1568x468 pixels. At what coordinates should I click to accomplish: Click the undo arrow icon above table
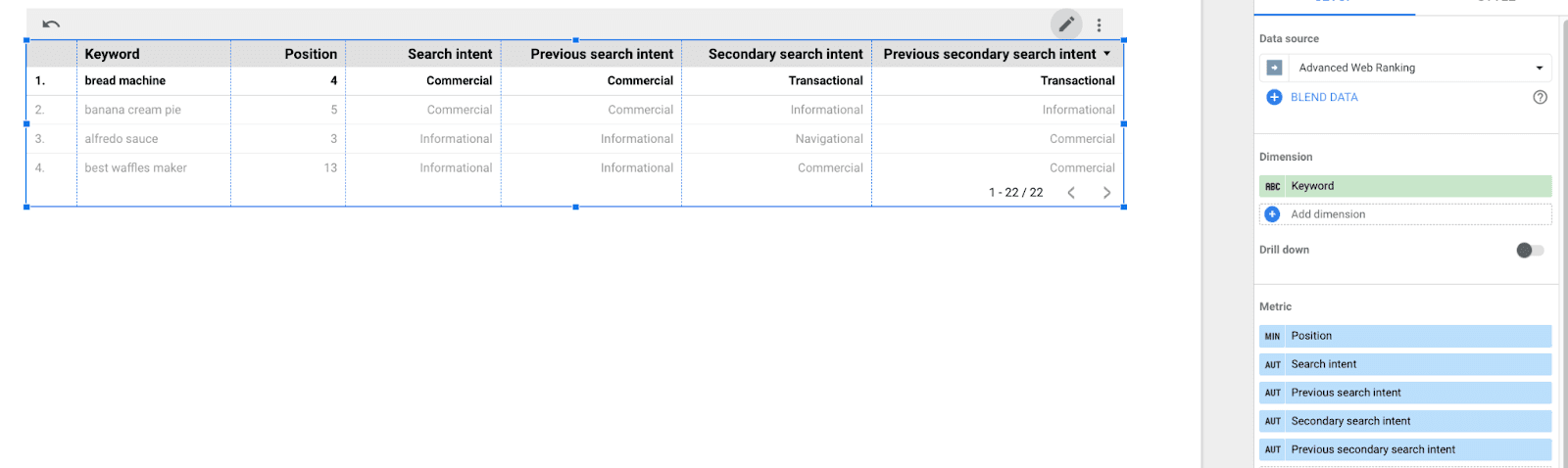coord(51,24)
